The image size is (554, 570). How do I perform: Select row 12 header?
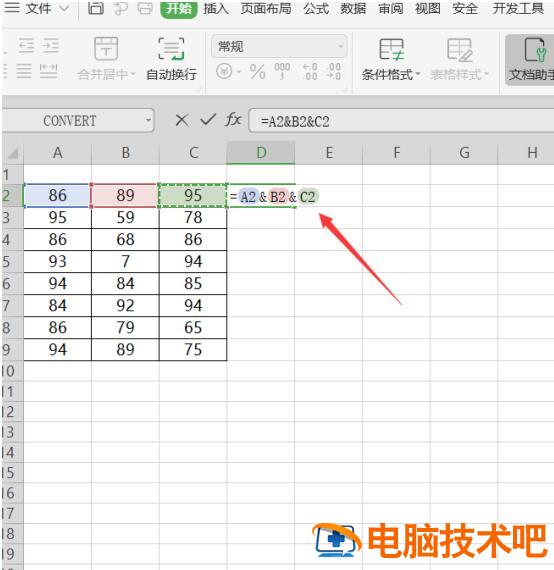[12, 412]
